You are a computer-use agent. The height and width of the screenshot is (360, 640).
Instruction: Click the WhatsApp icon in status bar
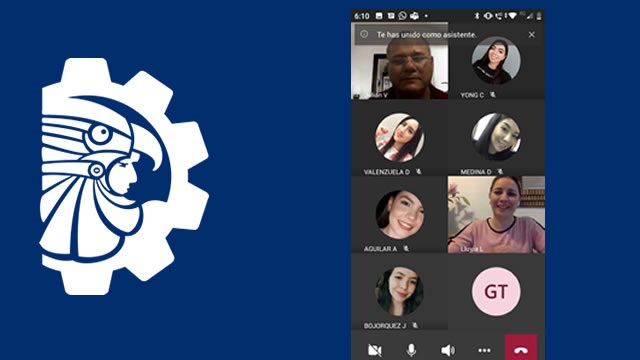[x=402, y=16]
